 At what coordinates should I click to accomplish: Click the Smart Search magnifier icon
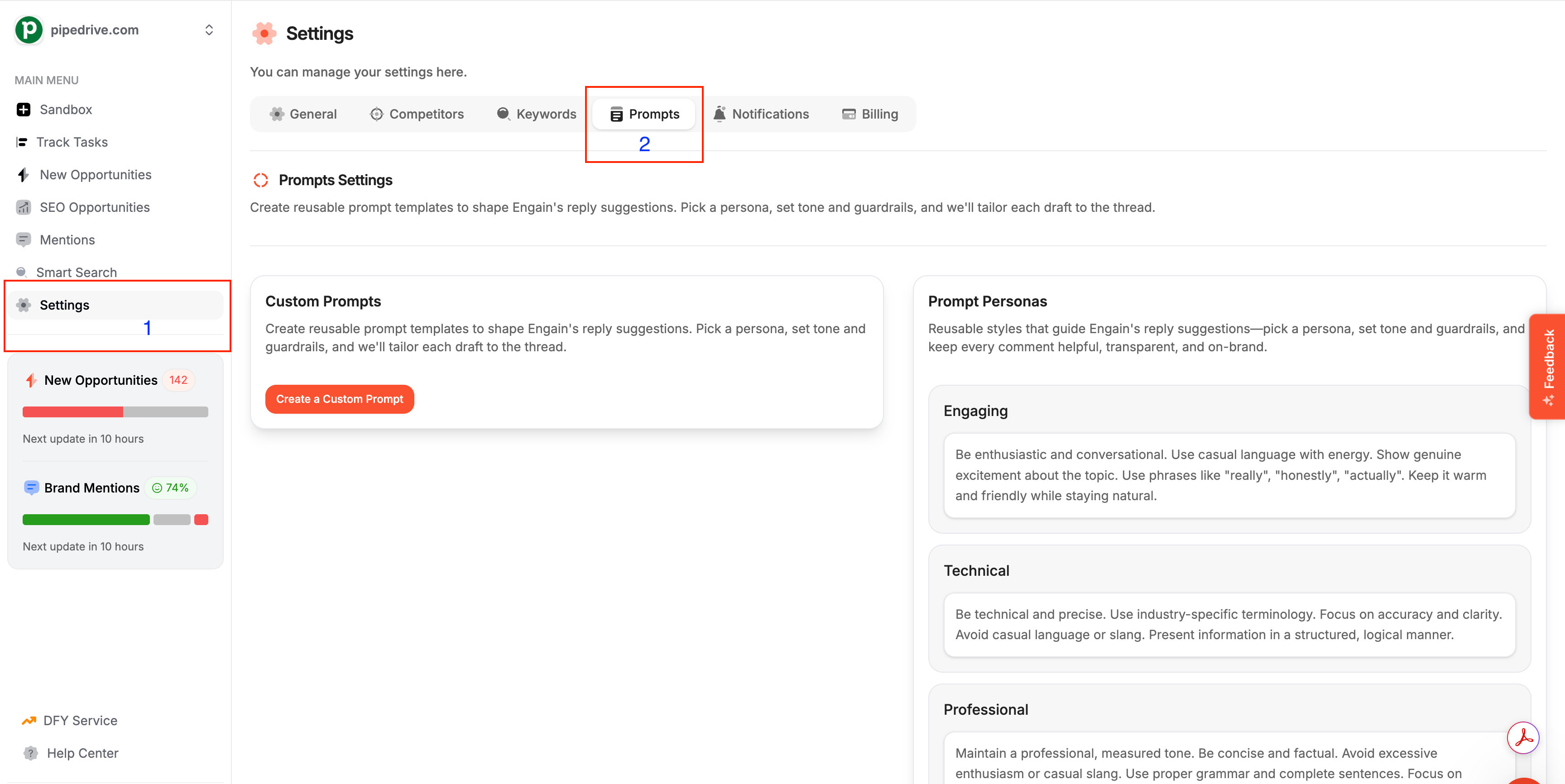(21, 272)
